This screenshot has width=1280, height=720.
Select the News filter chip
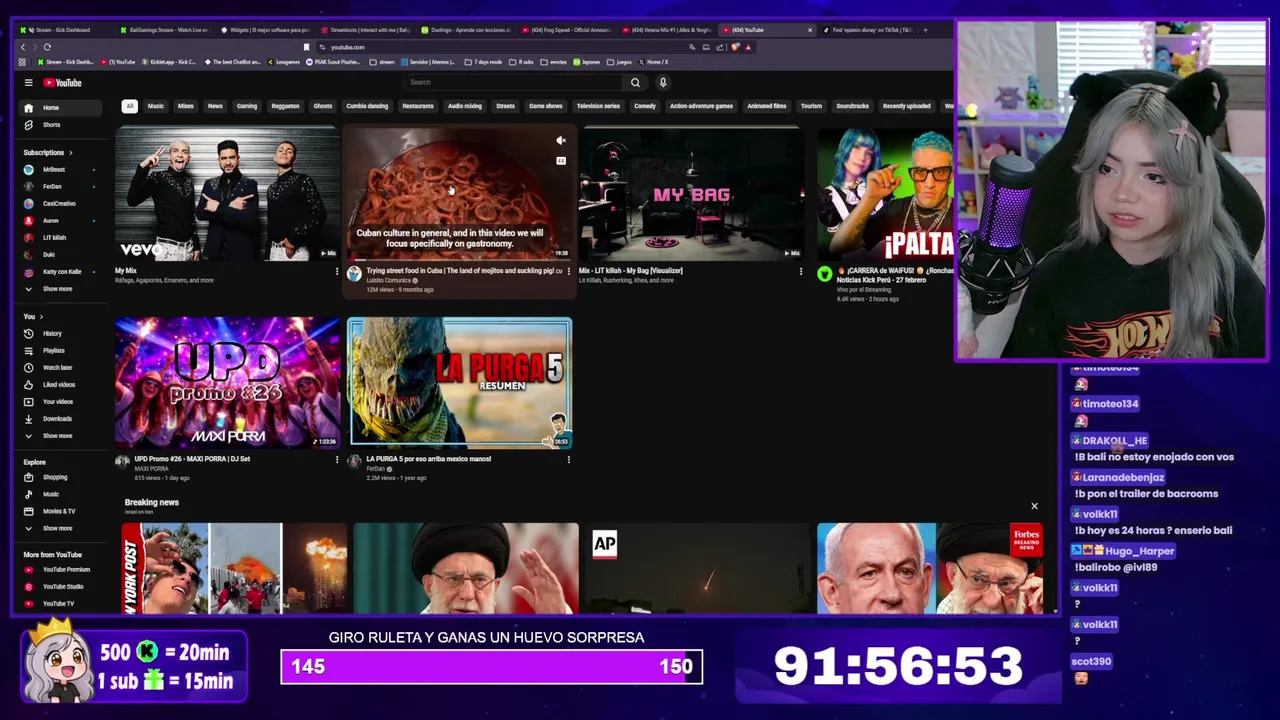pyautogui.click(x=215, y=106)
